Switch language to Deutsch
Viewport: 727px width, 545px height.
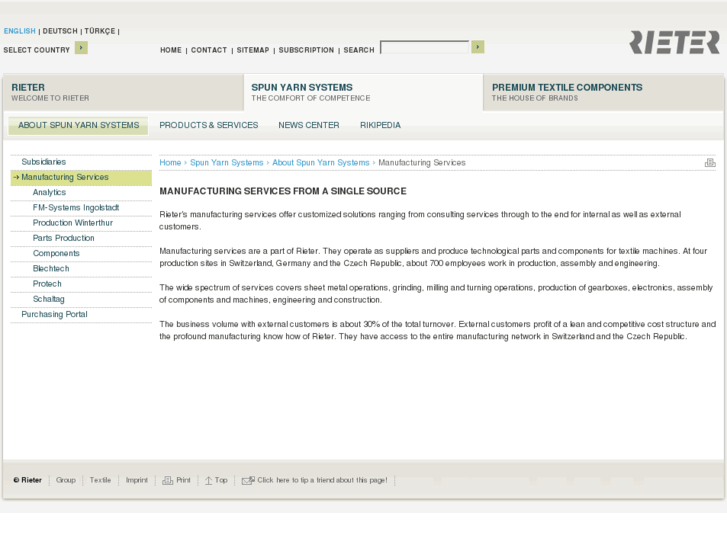pyautogui.click(x=60, y=31)
